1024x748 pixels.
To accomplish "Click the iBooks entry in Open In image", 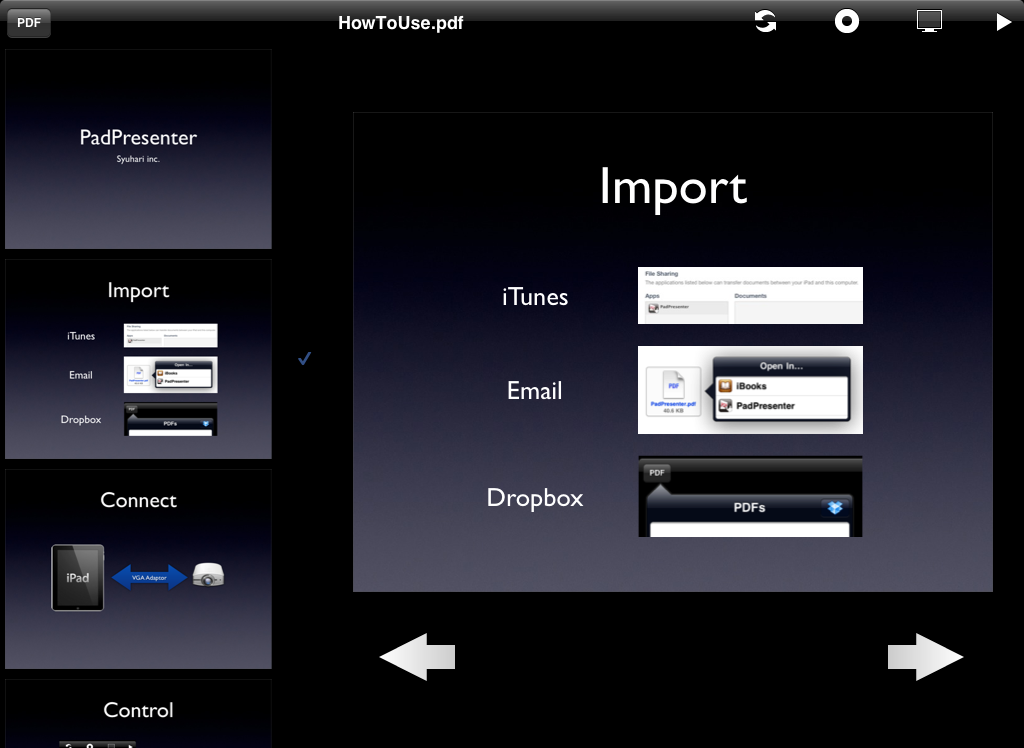I will pyautogui.click(x=782, y=386).
